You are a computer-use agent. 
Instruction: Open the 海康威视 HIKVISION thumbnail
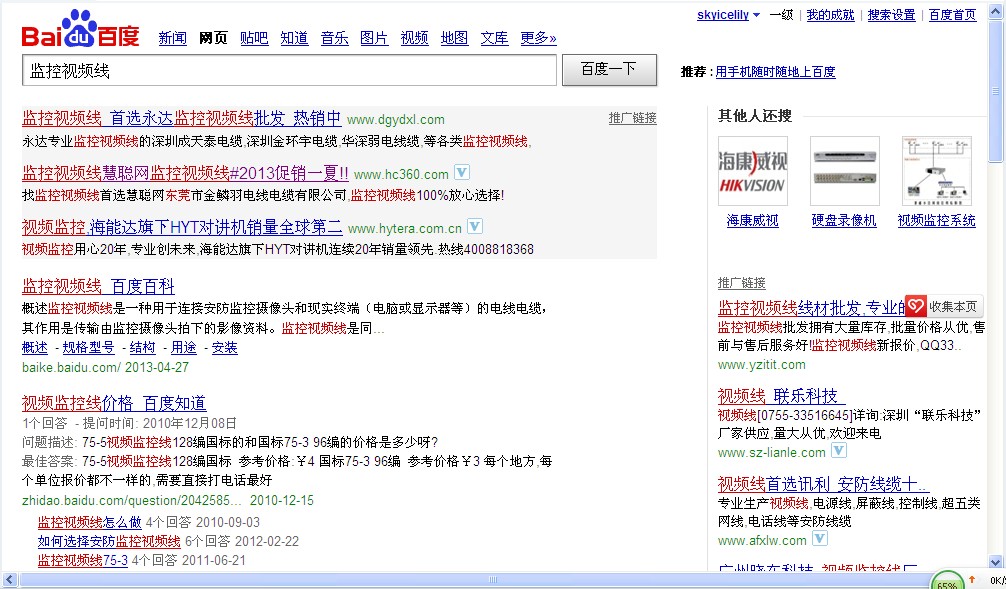(x=752, y=171)
